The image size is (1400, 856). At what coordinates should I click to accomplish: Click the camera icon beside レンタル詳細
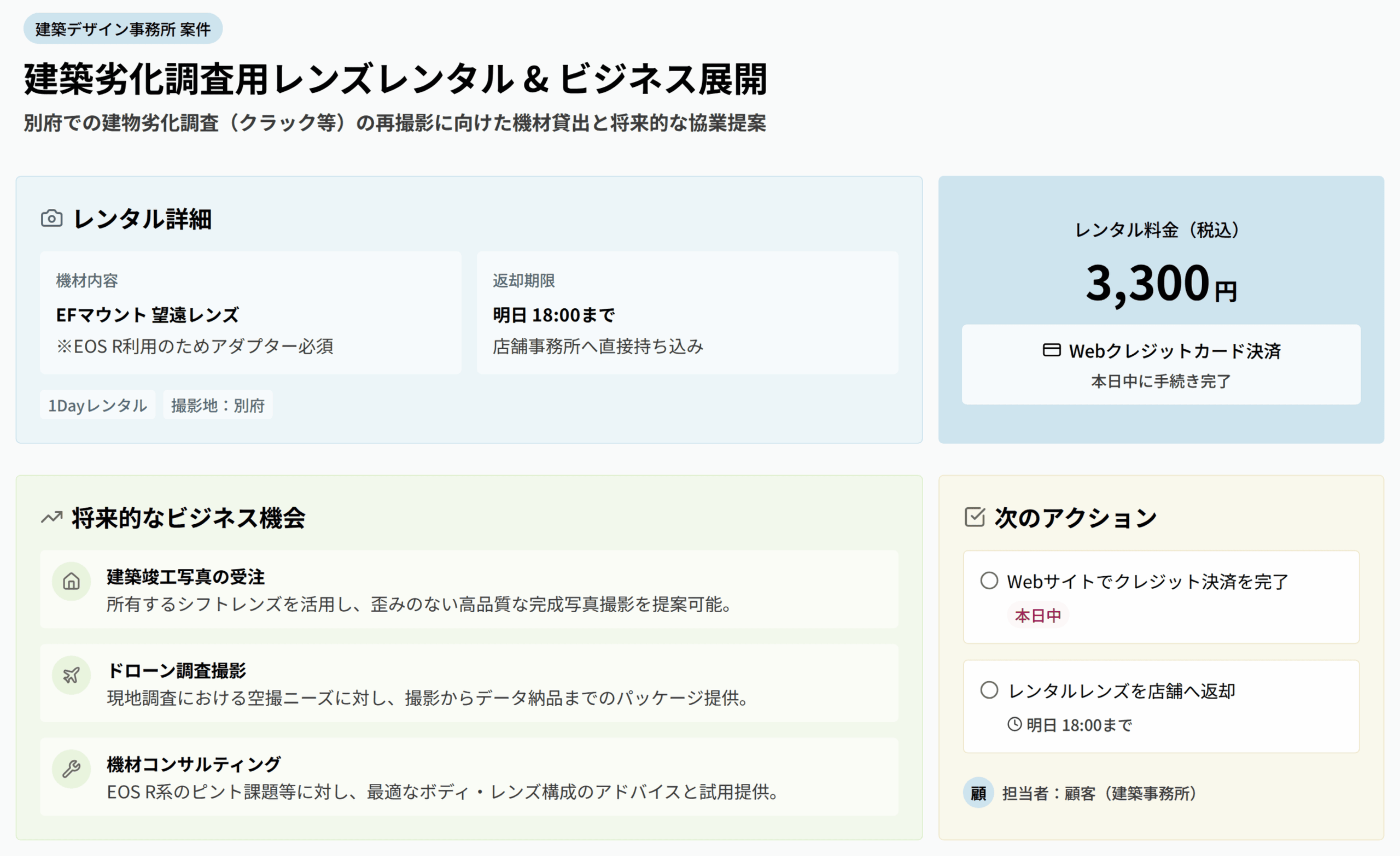pyautogui.click(x=52, y=219)
